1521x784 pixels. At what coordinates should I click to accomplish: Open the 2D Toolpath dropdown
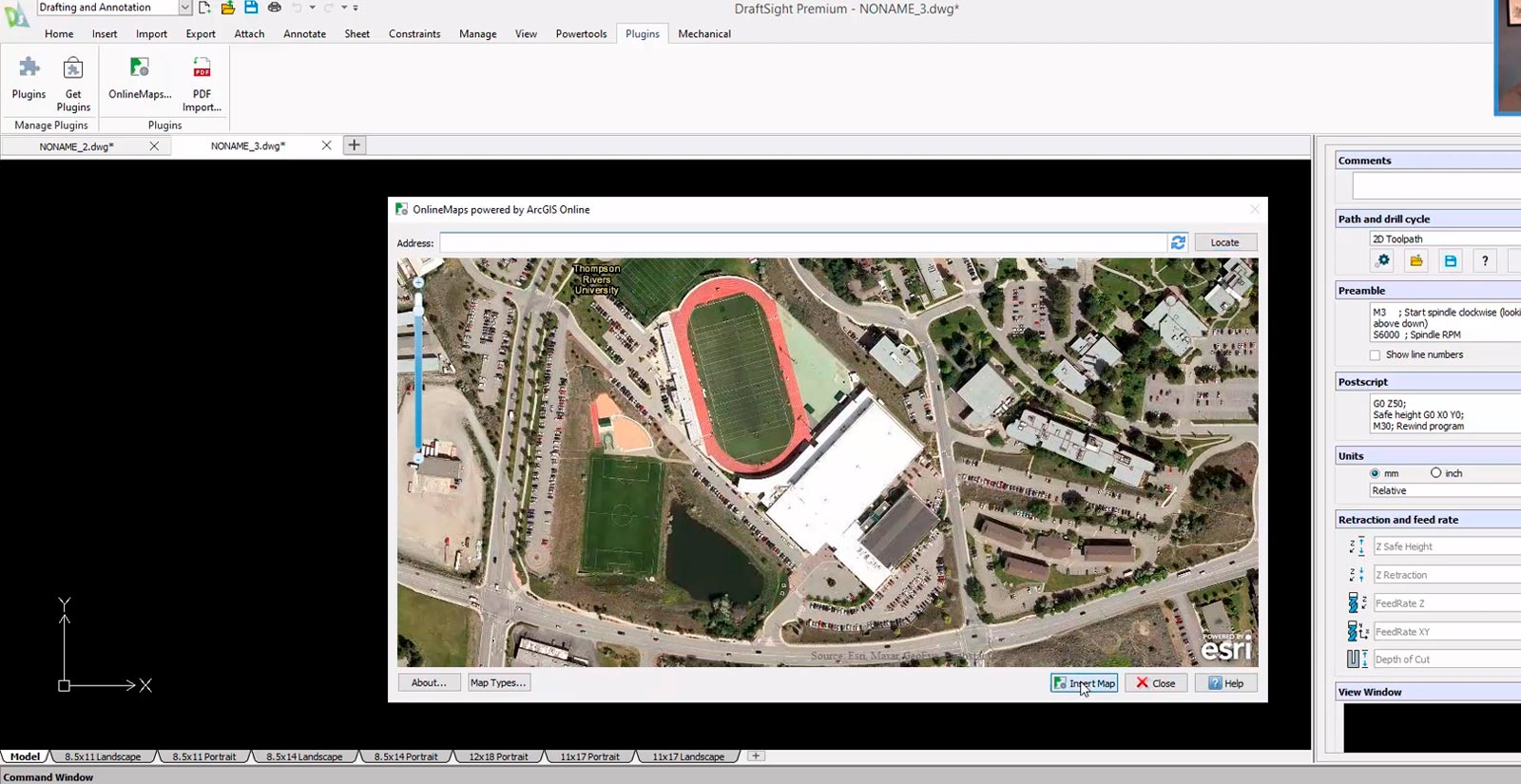1445,239
